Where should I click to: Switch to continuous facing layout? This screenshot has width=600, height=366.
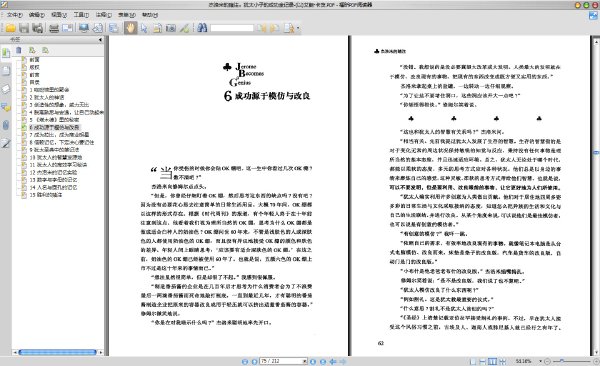coord(502,361)
